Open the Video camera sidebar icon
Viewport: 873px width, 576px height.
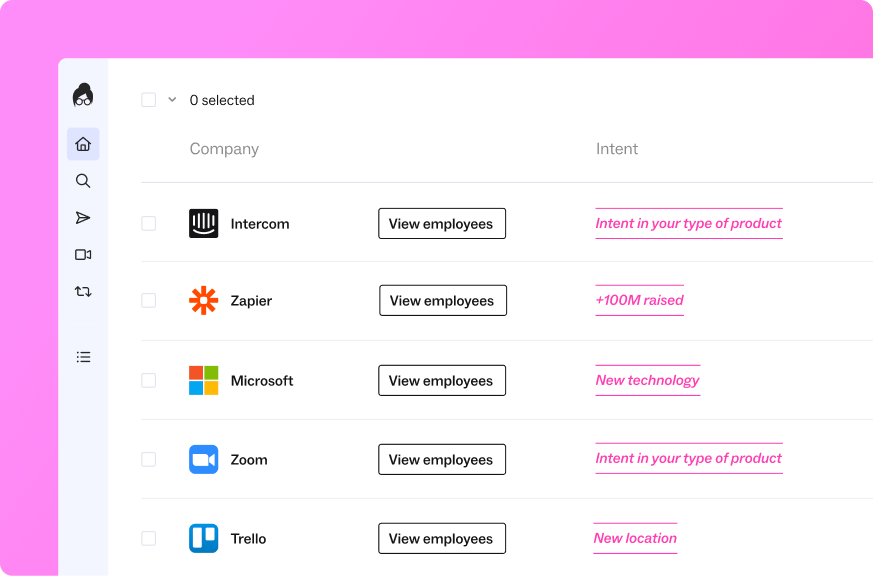[x=83, y=255]
